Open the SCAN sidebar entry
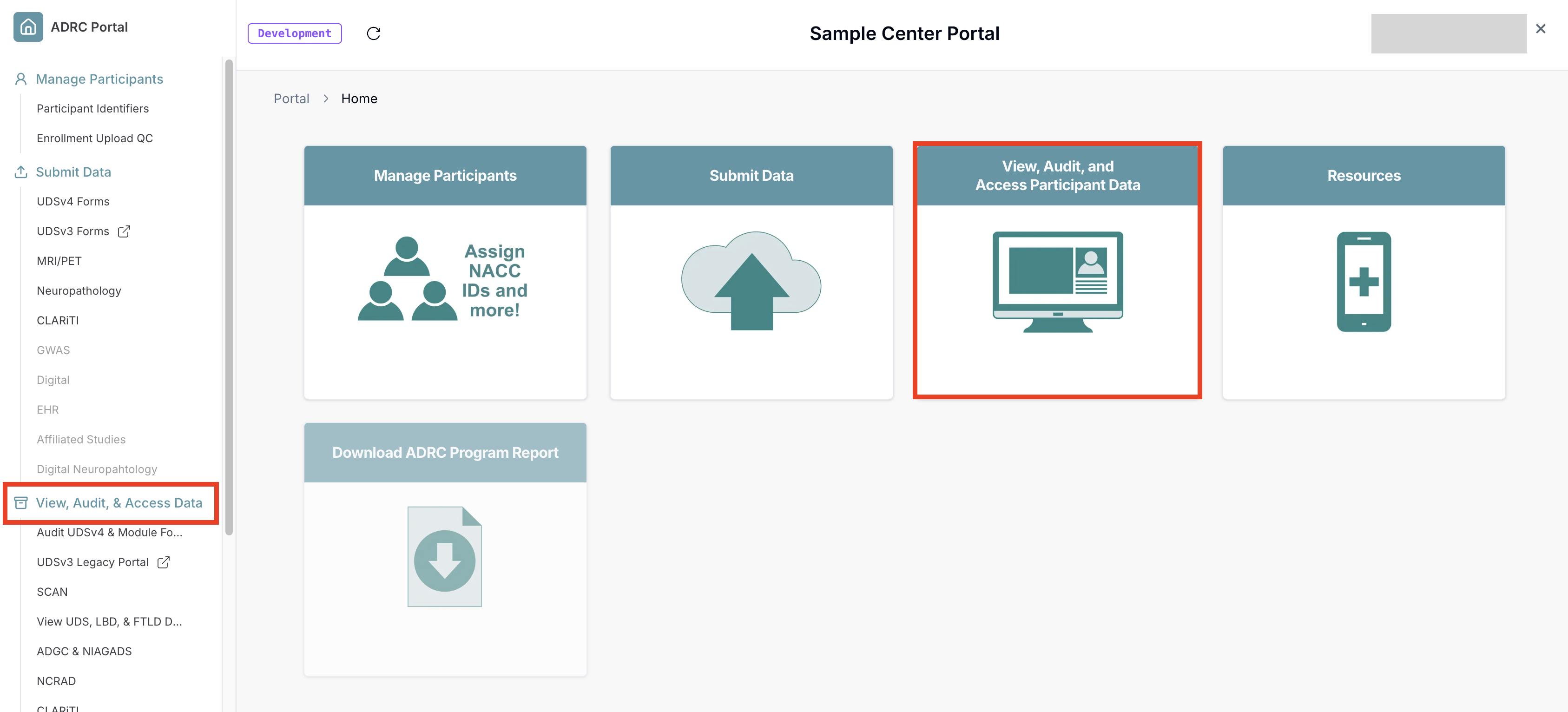 [x=52, y=591]
